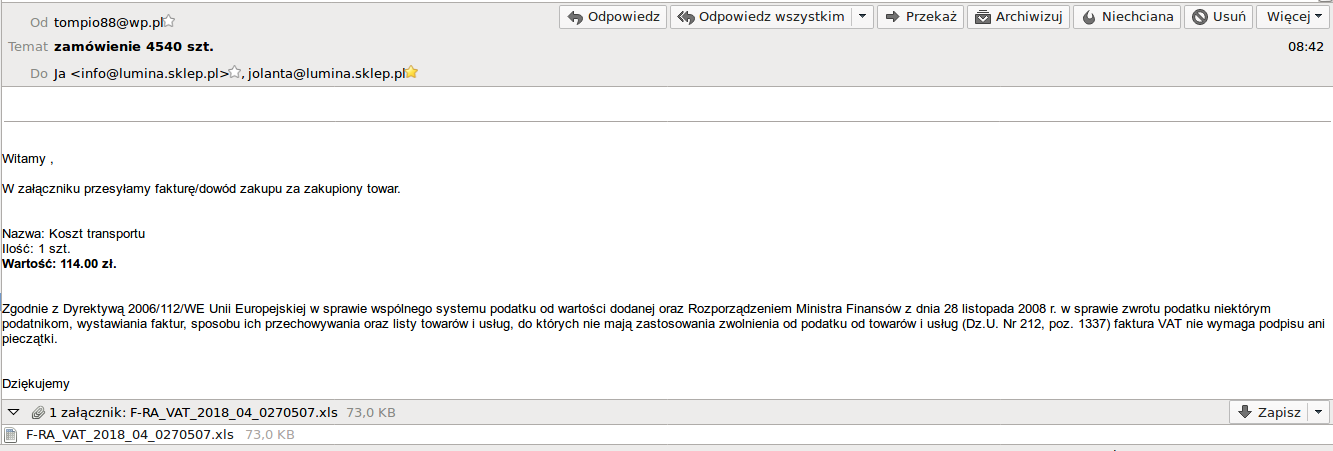Toggle the yellow star beside jolanta@lumina.sklep.pl
The image size is (1333, 451).
[411, 72]
